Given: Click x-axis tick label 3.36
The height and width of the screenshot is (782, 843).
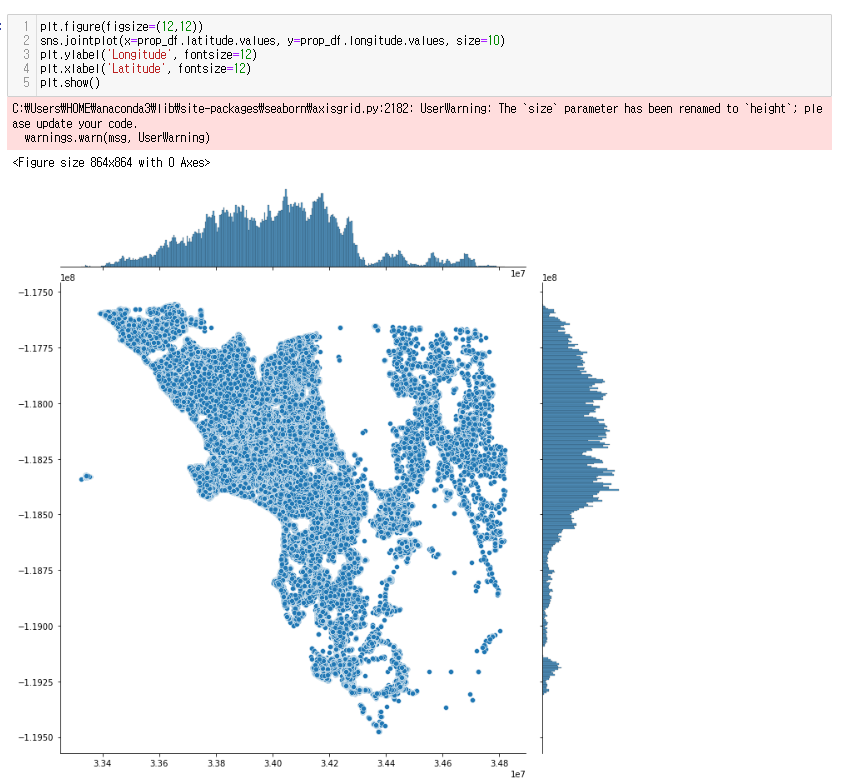Looking at the screenshot, I should click(159, 763).
